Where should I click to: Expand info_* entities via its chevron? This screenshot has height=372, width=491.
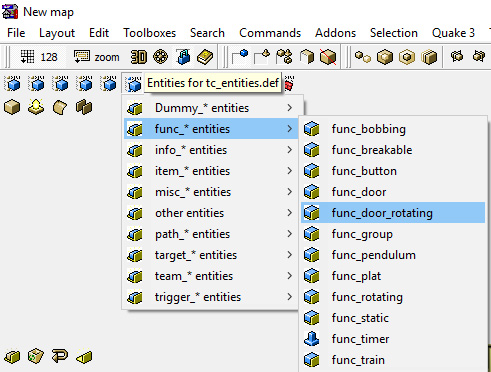[290, 150]
